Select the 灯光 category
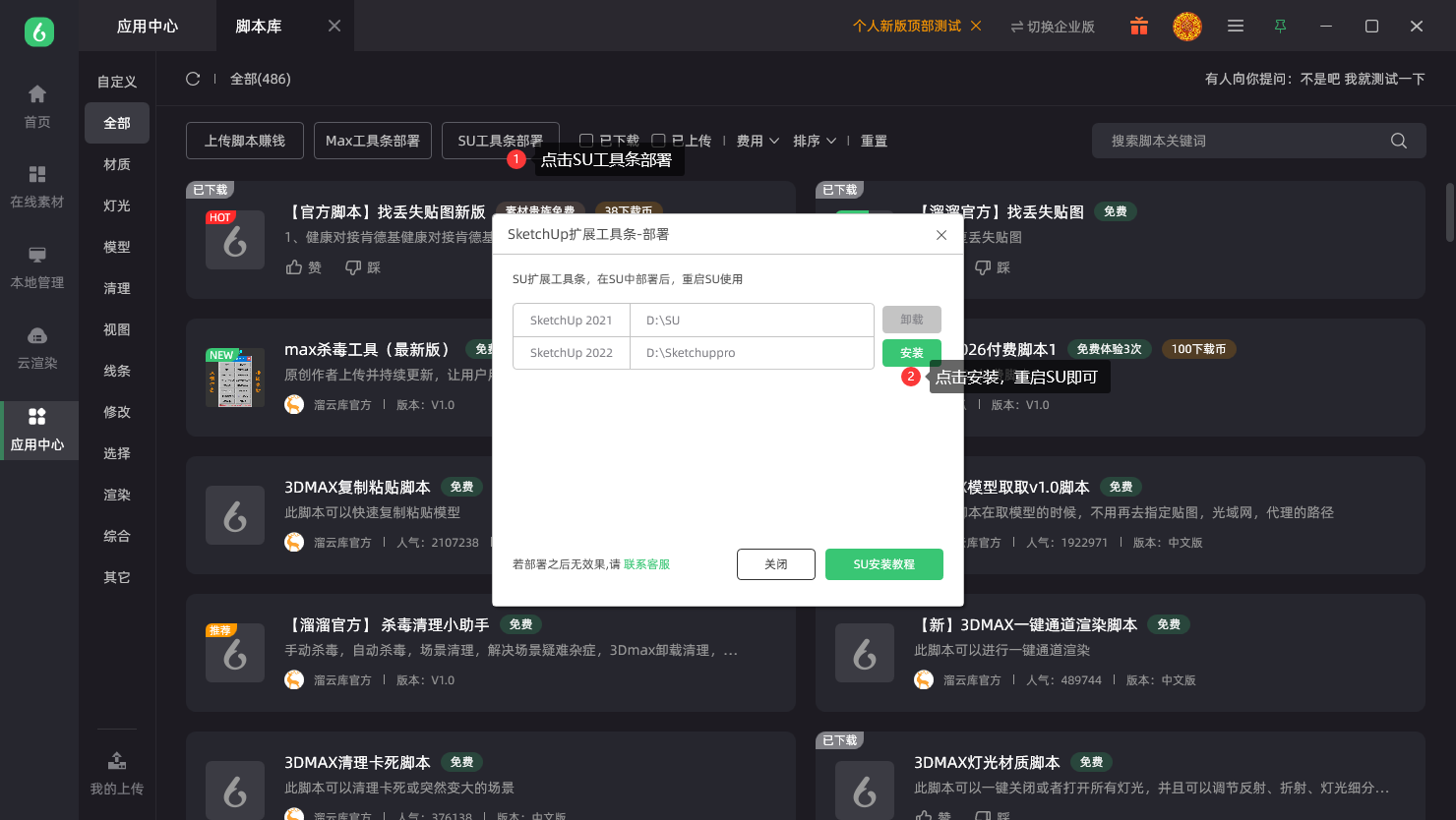 (117, 205)
